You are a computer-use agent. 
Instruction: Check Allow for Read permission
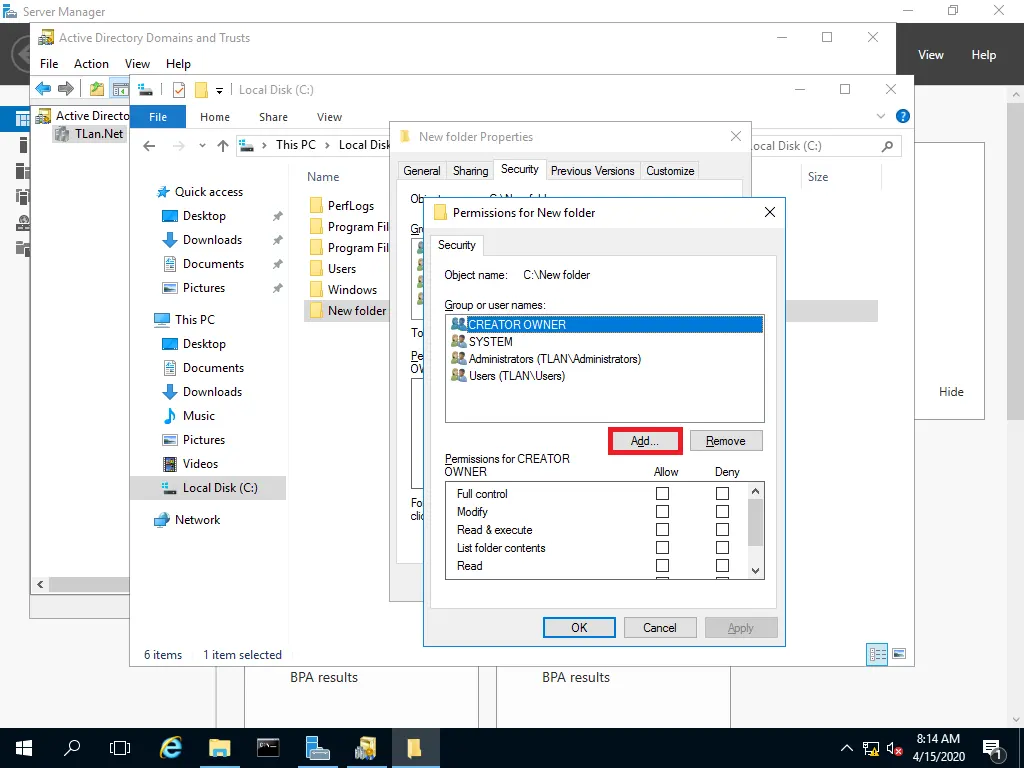tap(662, 566)
